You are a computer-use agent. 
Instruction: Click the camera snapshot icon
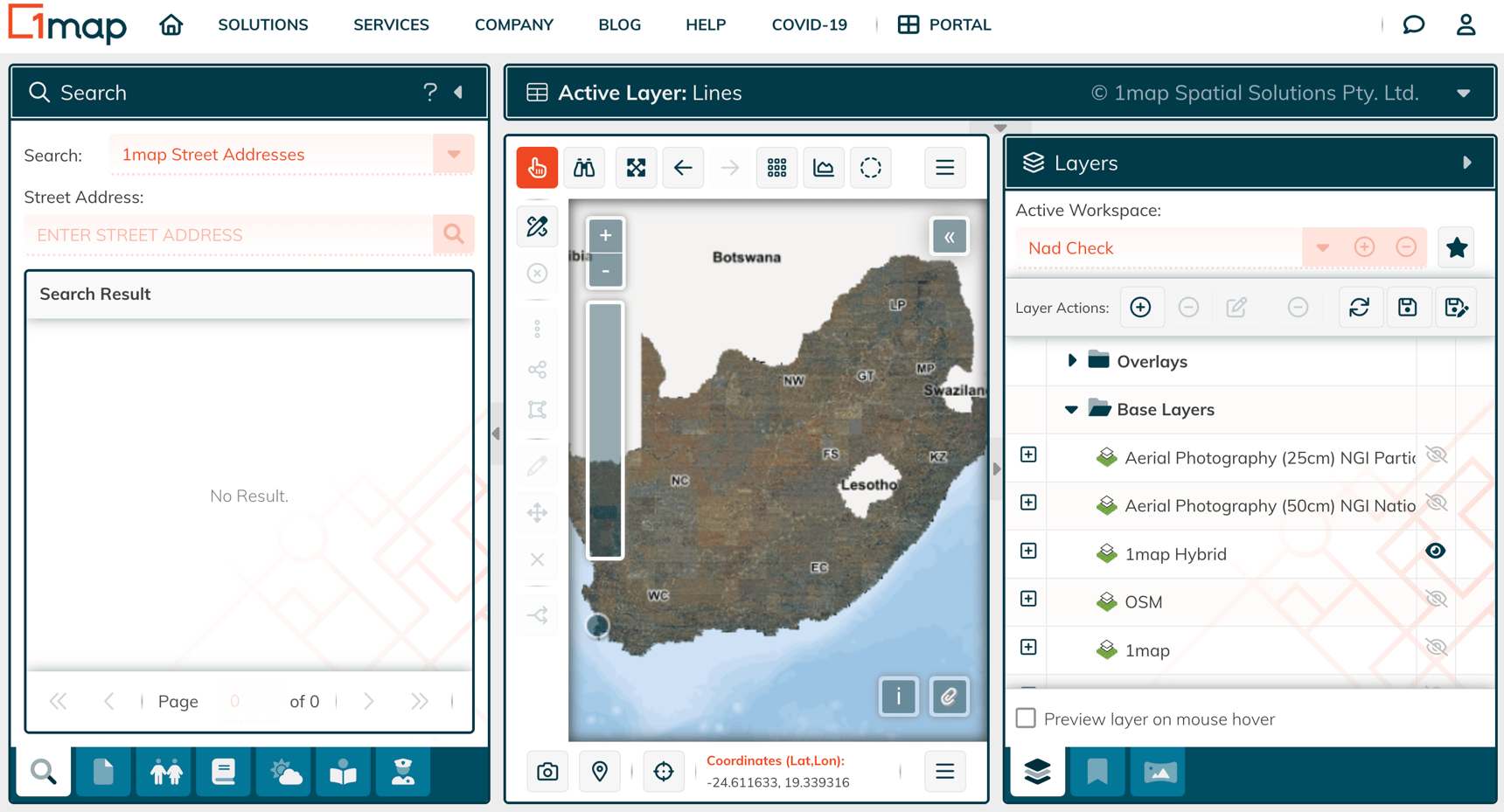click(547, 772)
